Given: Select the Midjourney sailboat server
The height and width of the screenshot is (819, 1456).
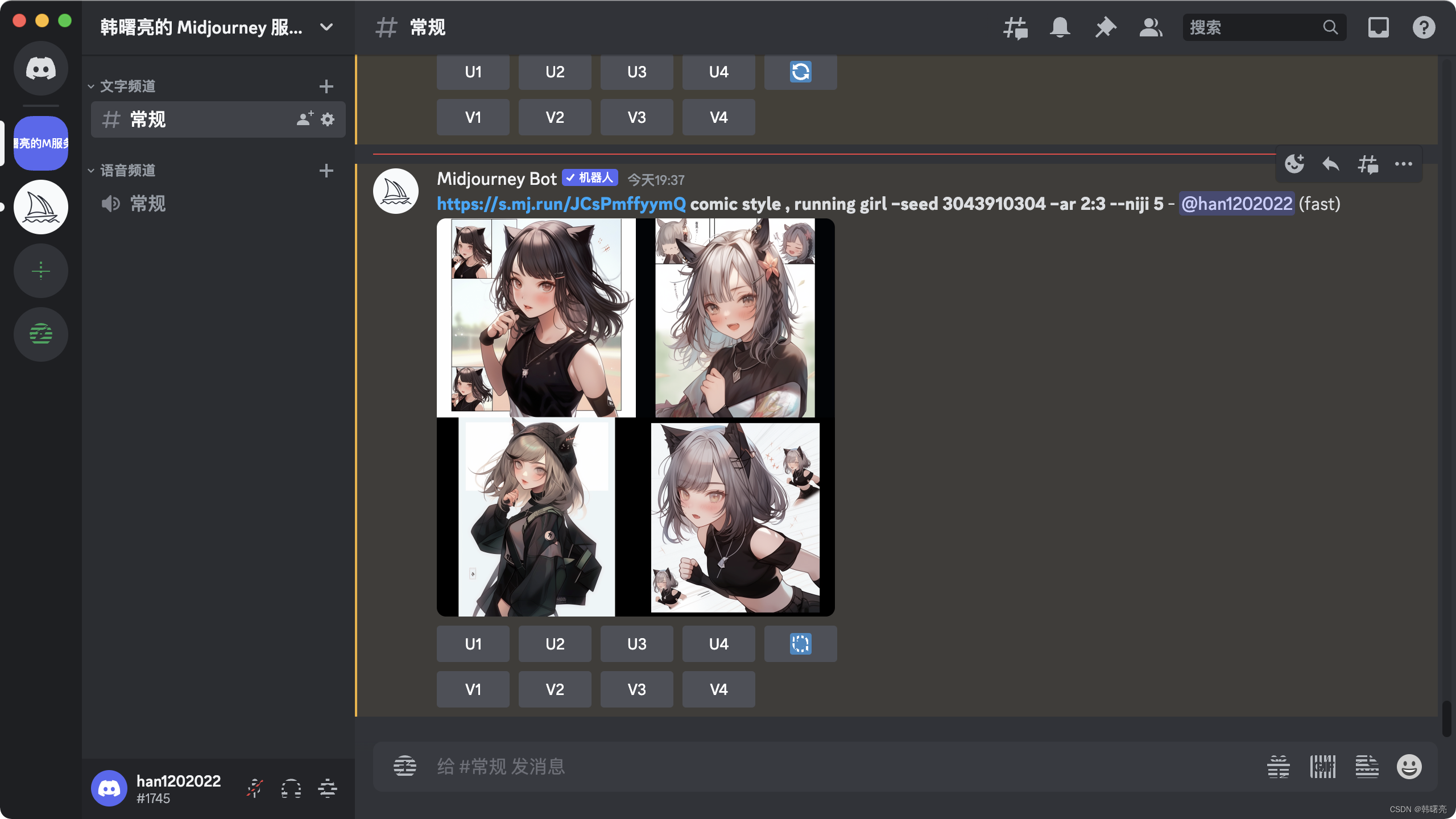Looking at the screenshot, I should (x=41, y=207).
